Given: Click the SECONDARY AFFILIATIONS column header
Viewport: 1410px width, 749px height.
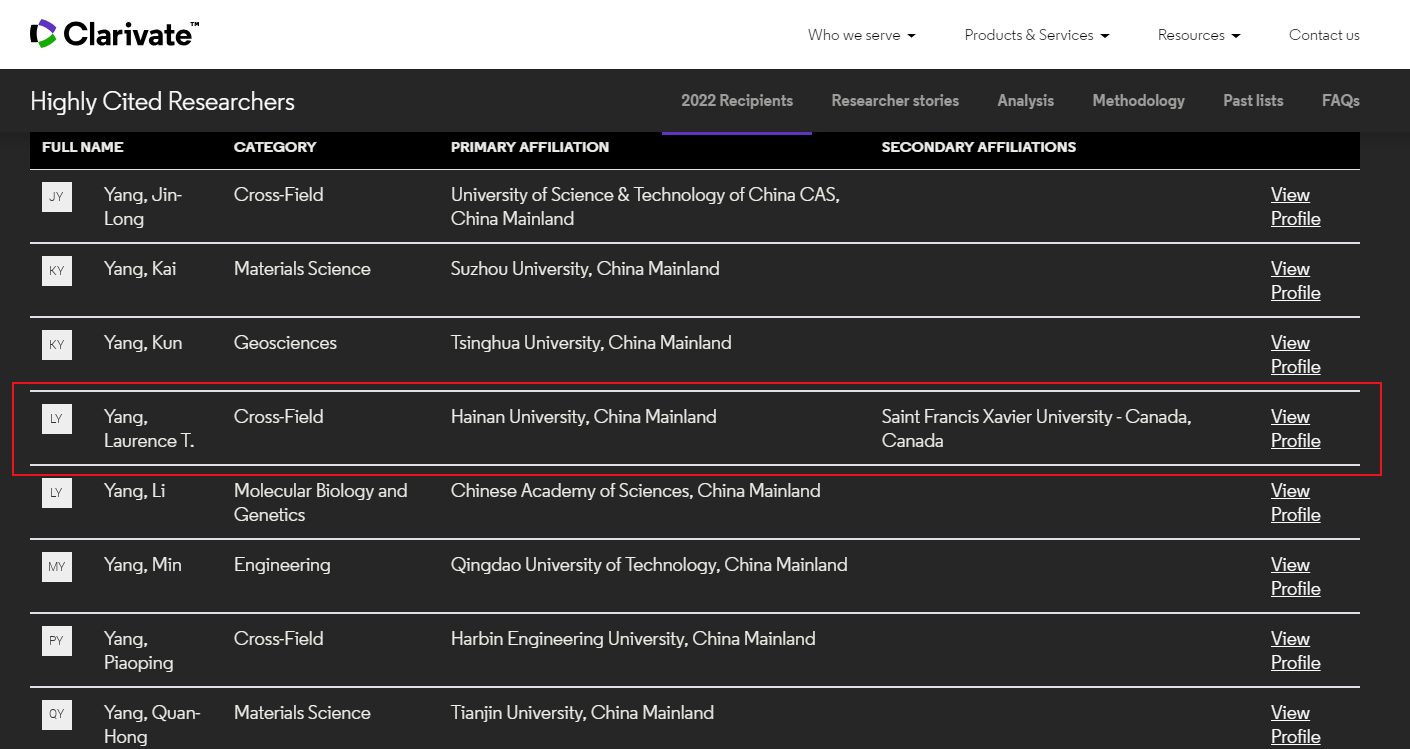Looking at the screenshot, I should coord(979,147).
